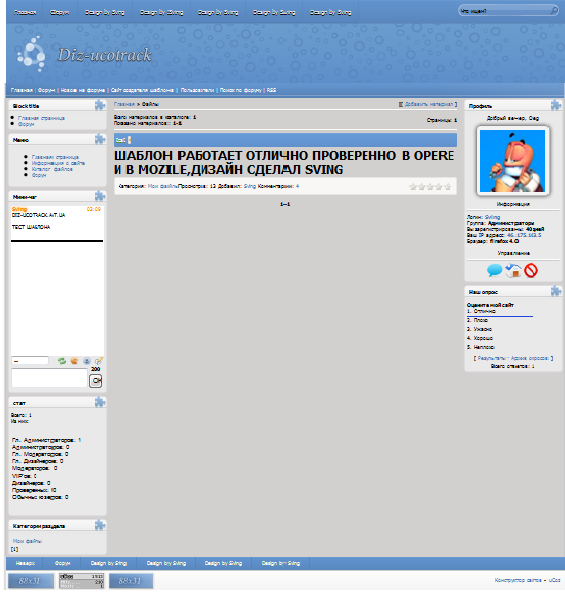Click the house icon under profile management

[513, 271]
